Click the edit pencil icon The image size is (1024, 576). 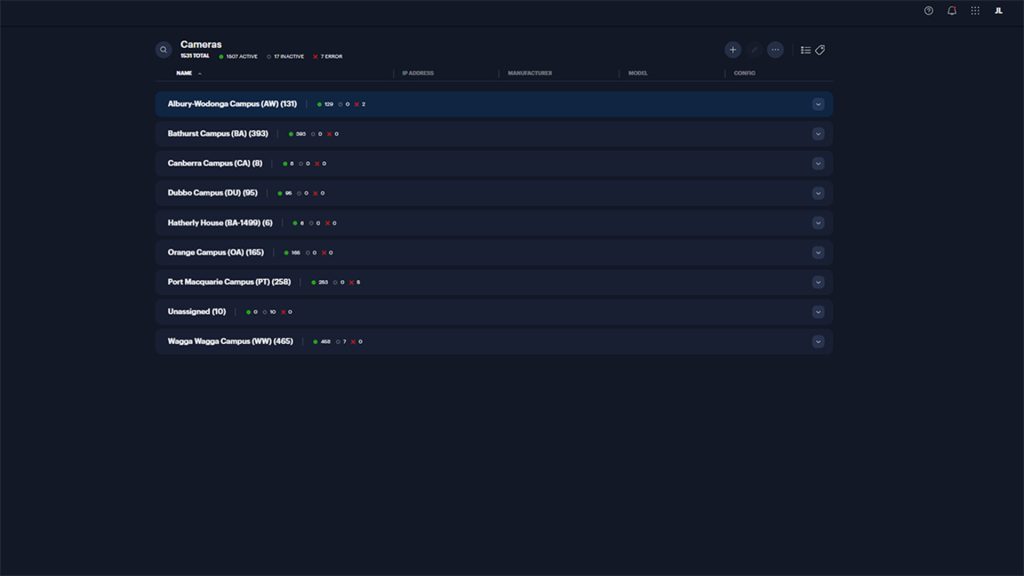[x=754, y=50]
